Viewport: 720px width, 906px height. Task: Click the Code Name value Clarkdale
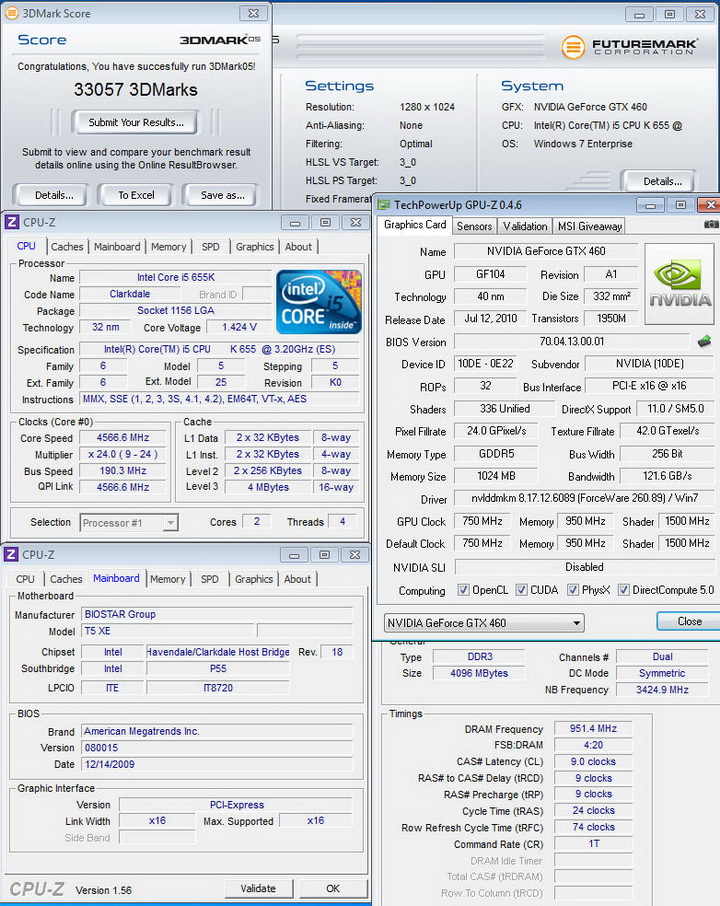pos(129,294)
